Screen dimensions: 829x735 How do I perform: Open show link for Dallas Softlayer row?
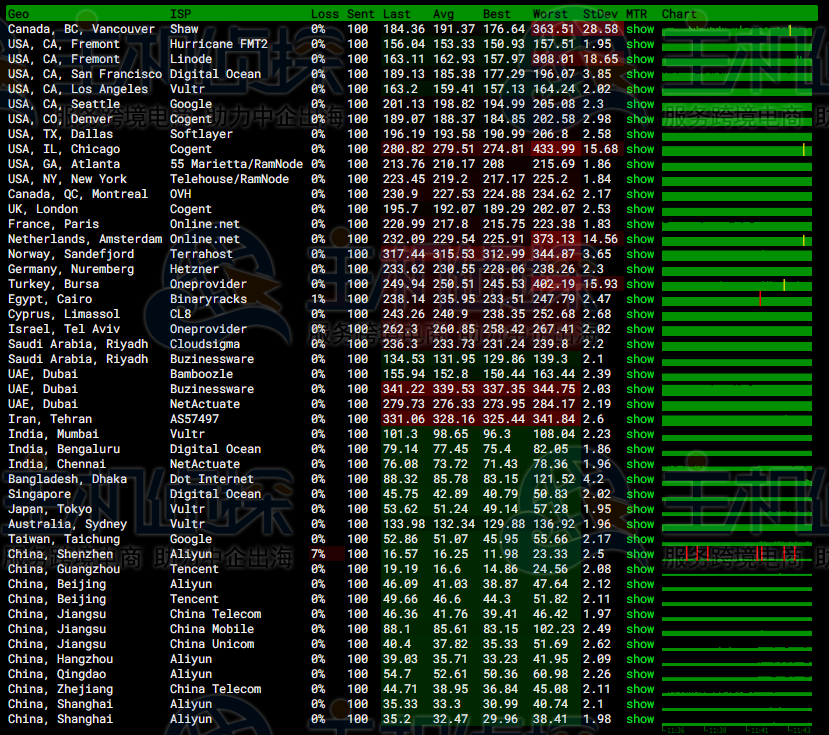640,134
